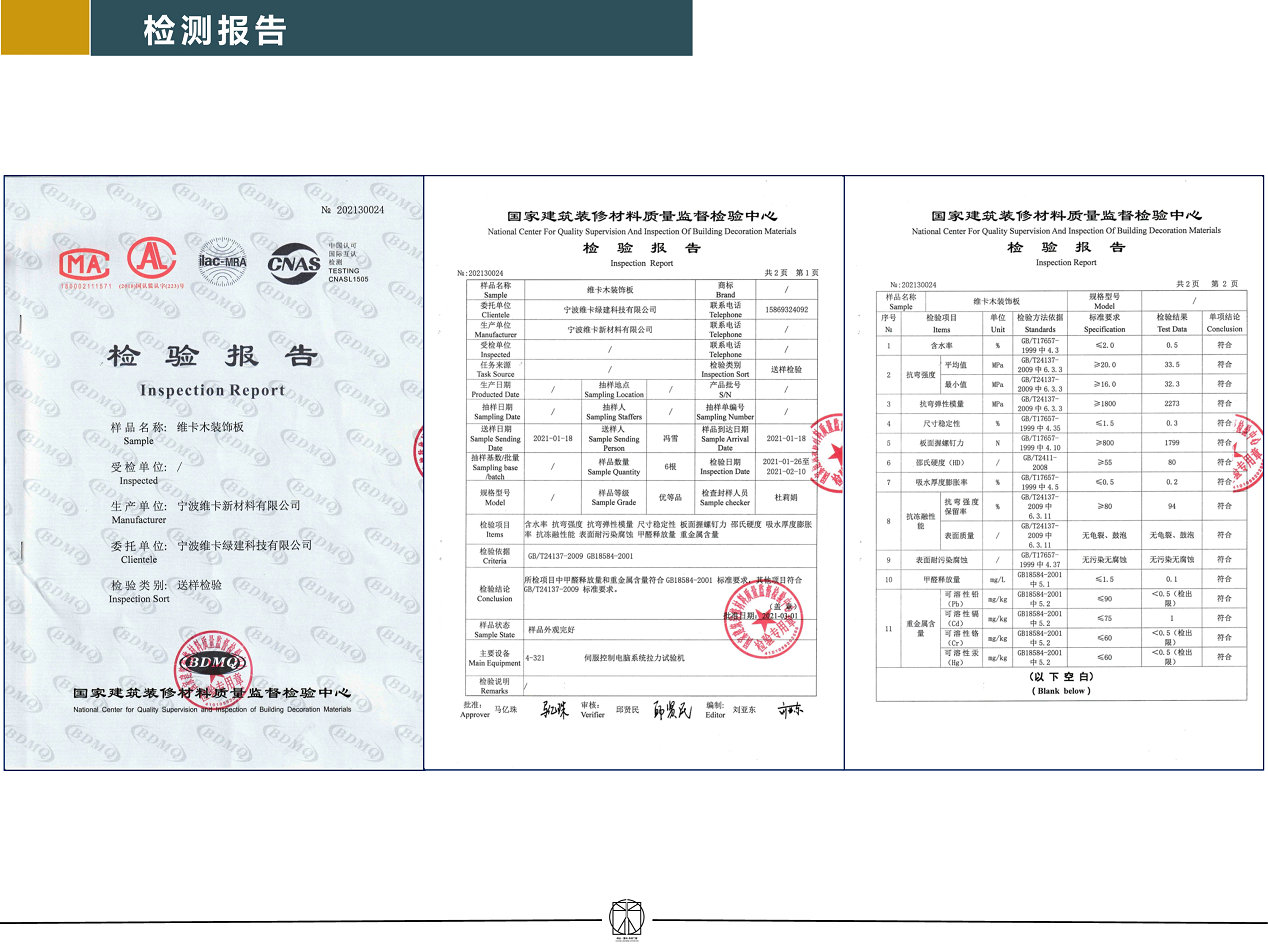Click verifier name 邱贤民
Screen dimensions: 1268x951
pyautogui.click(x=626, y=709)
